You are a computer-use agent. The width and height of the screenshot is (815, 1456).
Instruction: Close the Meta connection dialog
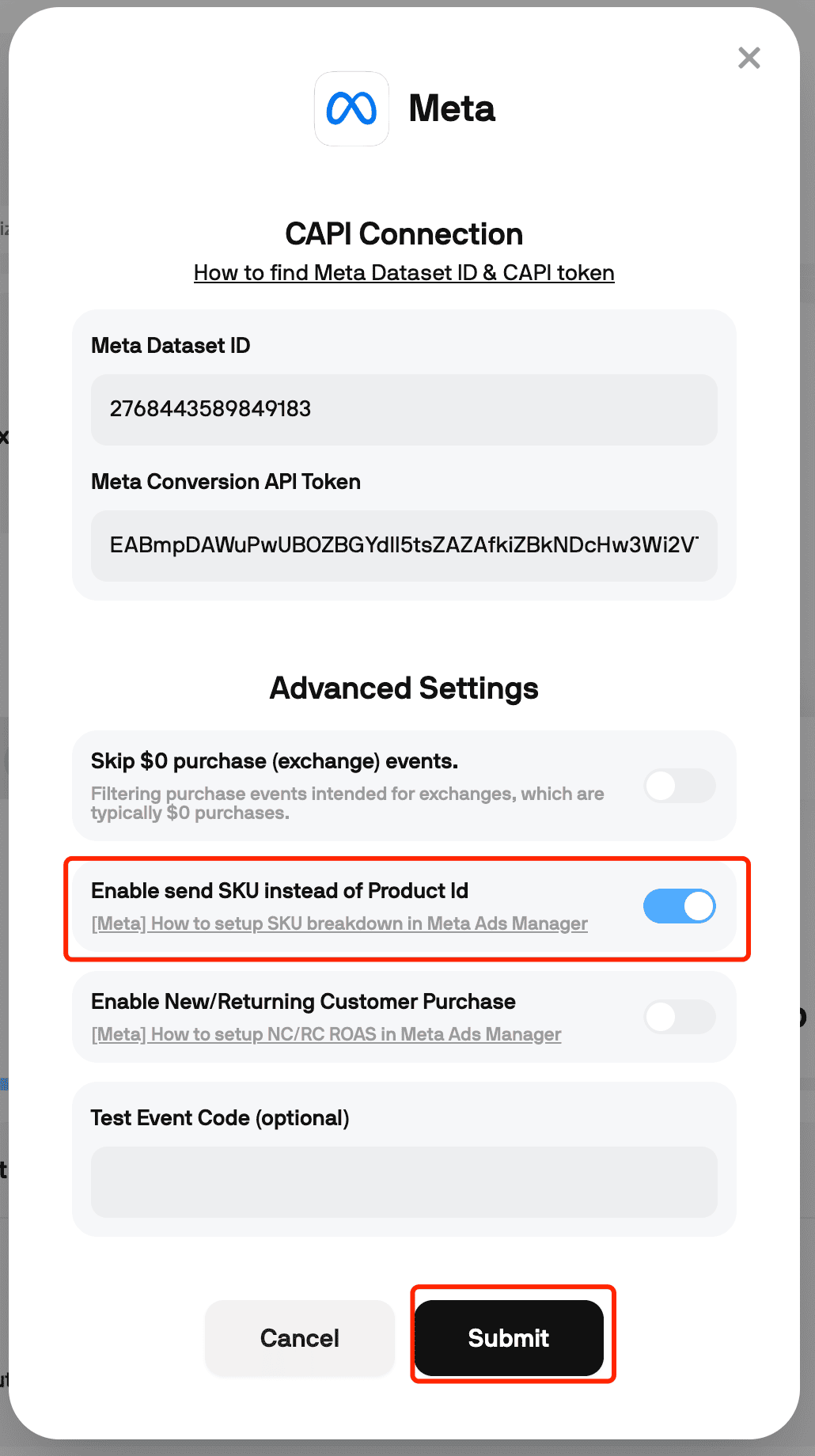[749, 58]
